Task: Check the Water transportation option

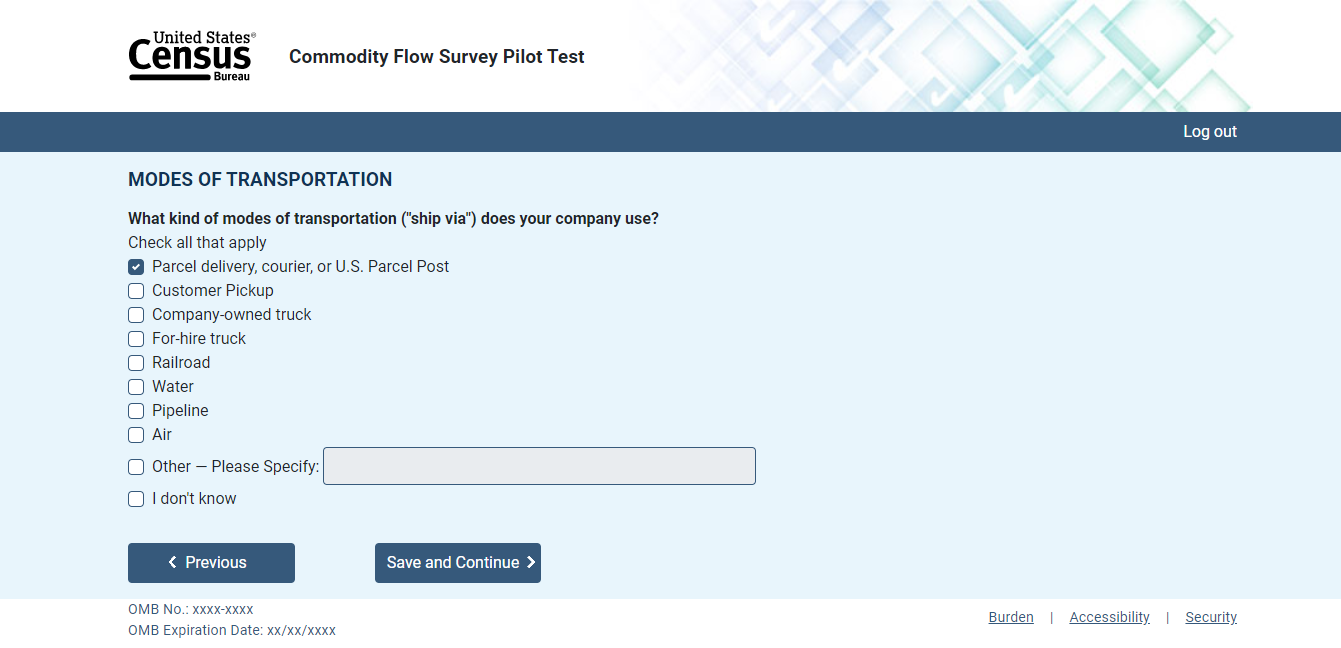Action: tap(136, 387)
